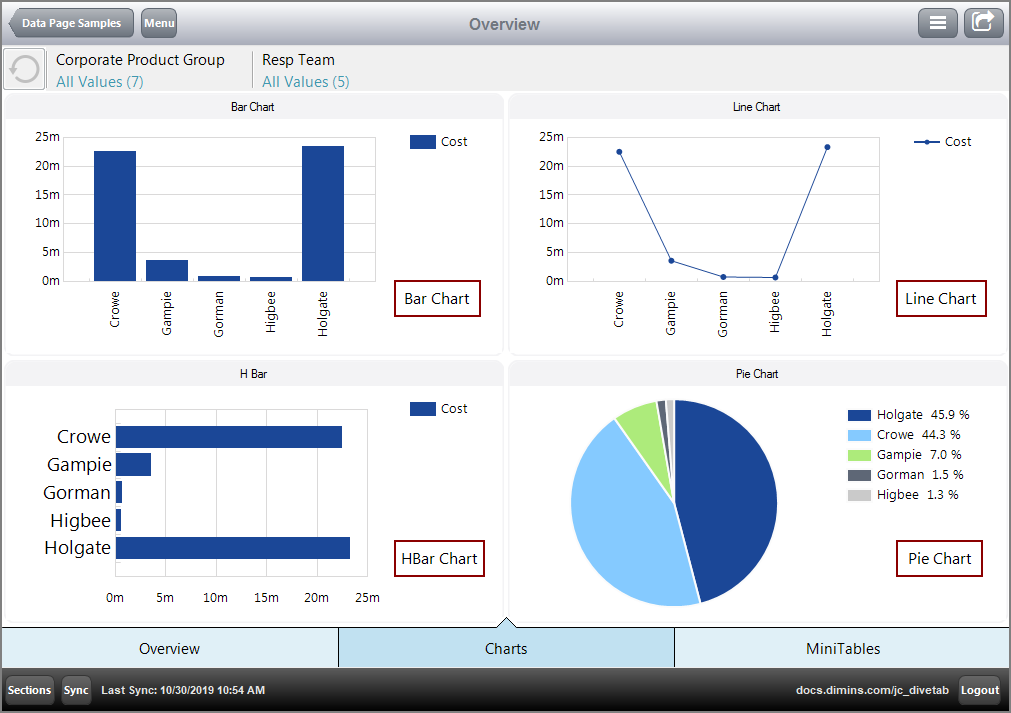This screenshot has height=713, width=1011.
Task: Click the Last Sync timestamp text
Action: (x=183, y=690)
